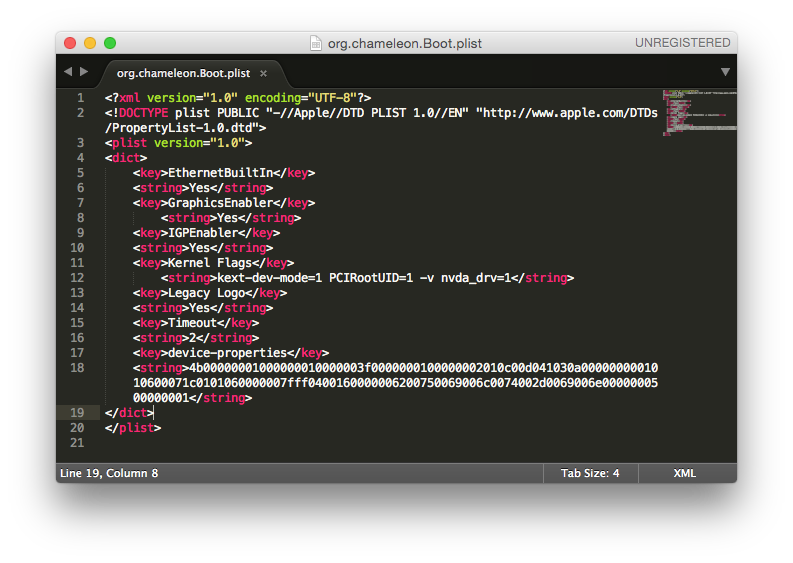Open the Tab Size: 4 selector
The height and width of the screenshot is (563, 793).
(x=590, y=473)
